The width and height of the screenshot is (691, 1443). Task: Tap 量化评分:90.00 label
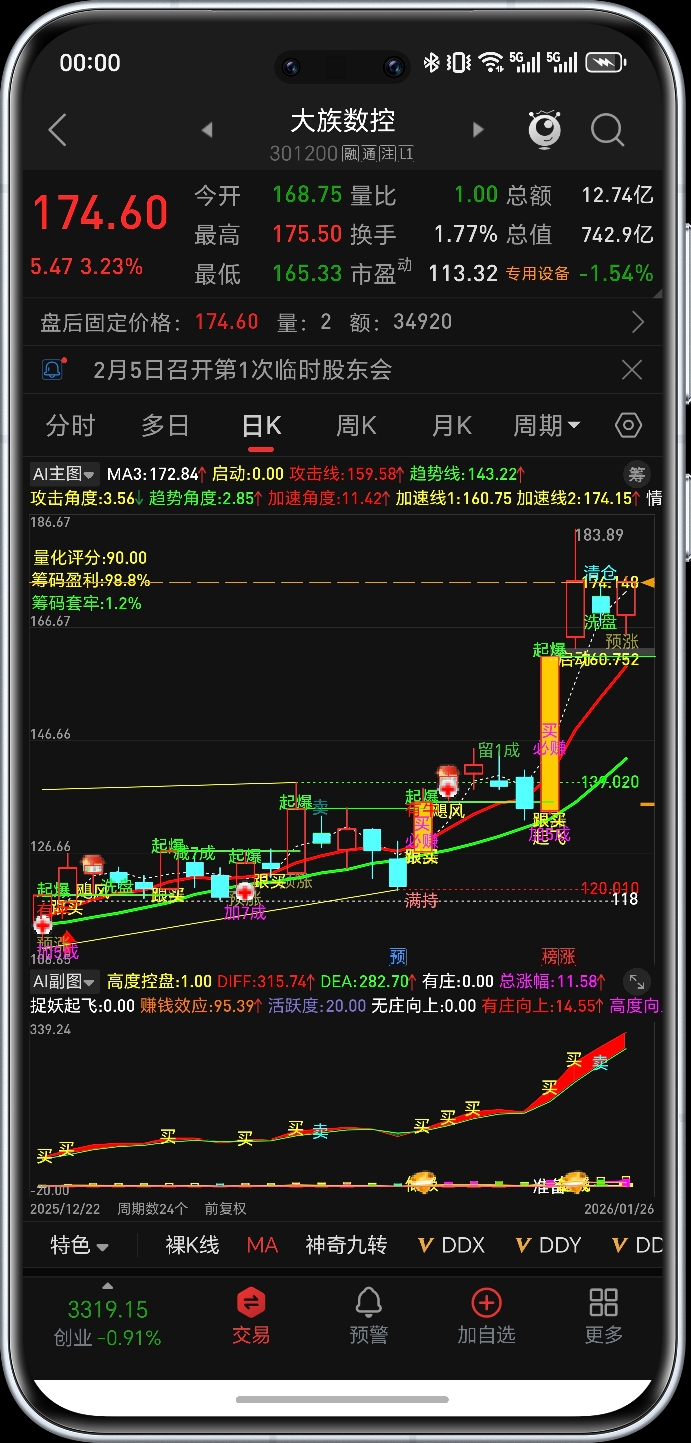pyautogui.click(x=90, y=558)
